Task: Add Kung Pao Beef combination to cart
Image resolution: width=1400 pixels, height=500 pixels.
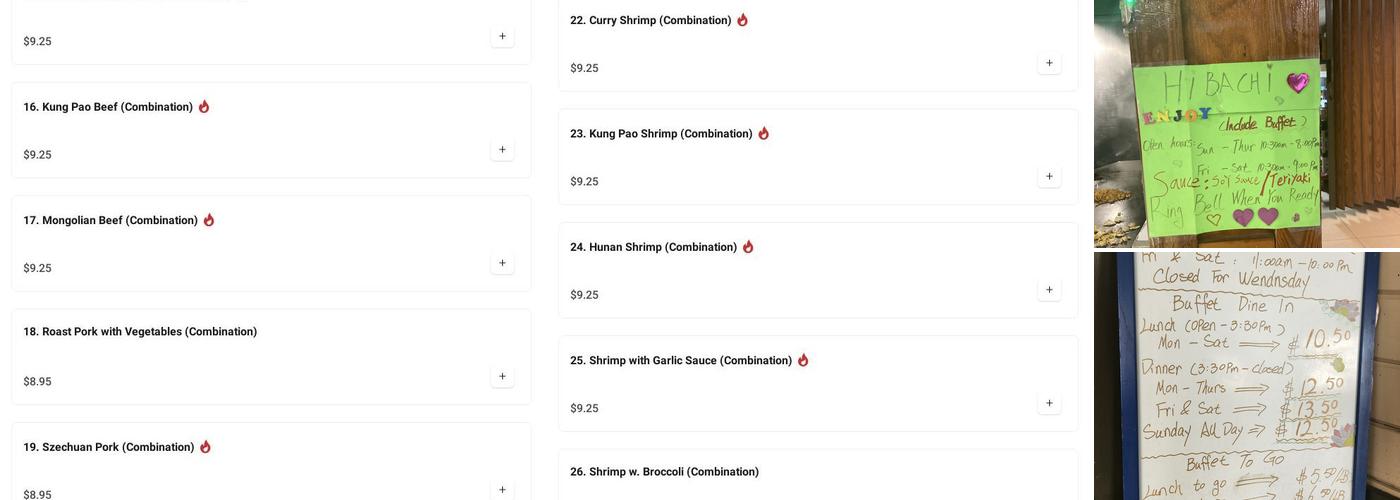Action: 502,150
